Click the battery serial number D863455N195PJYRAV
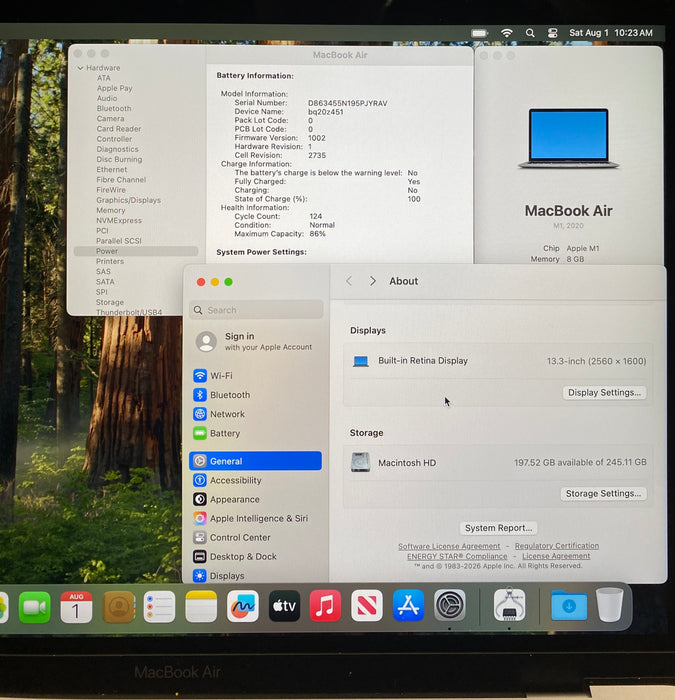The width and height of the screenshot is (675, 700). (x=348, y=103)
